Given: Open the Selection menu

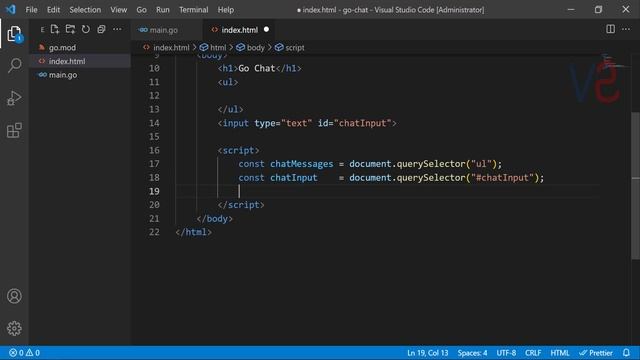Looking at the screenshot, I should [85, 9].
